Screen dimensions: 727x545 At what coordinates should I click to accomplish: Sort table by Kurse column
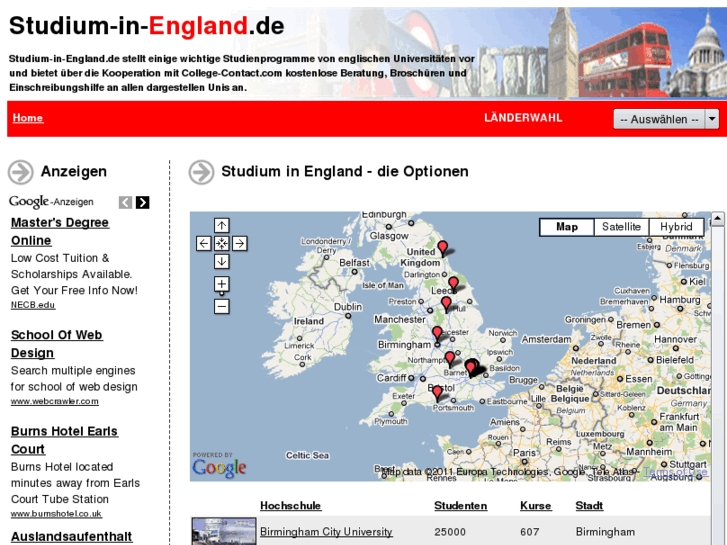[536, 506]
